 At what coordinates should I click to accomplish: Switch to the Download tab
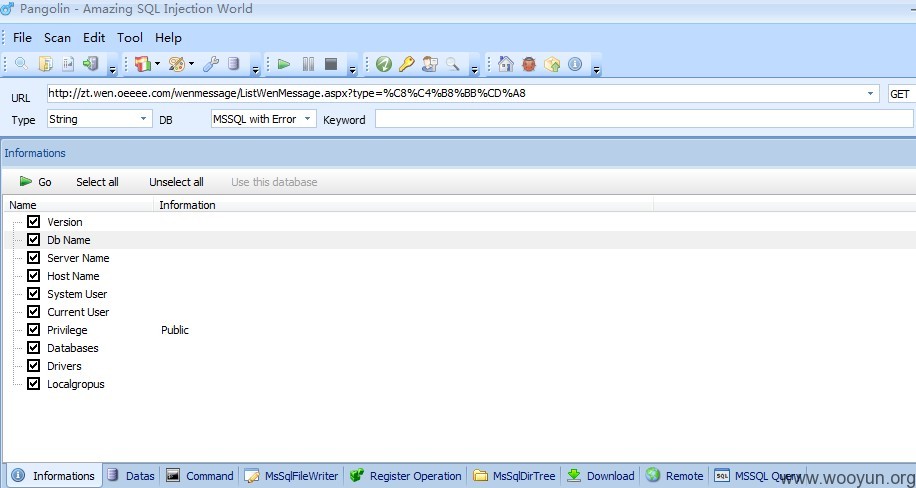pyautogui.click(x=601, y=476)
